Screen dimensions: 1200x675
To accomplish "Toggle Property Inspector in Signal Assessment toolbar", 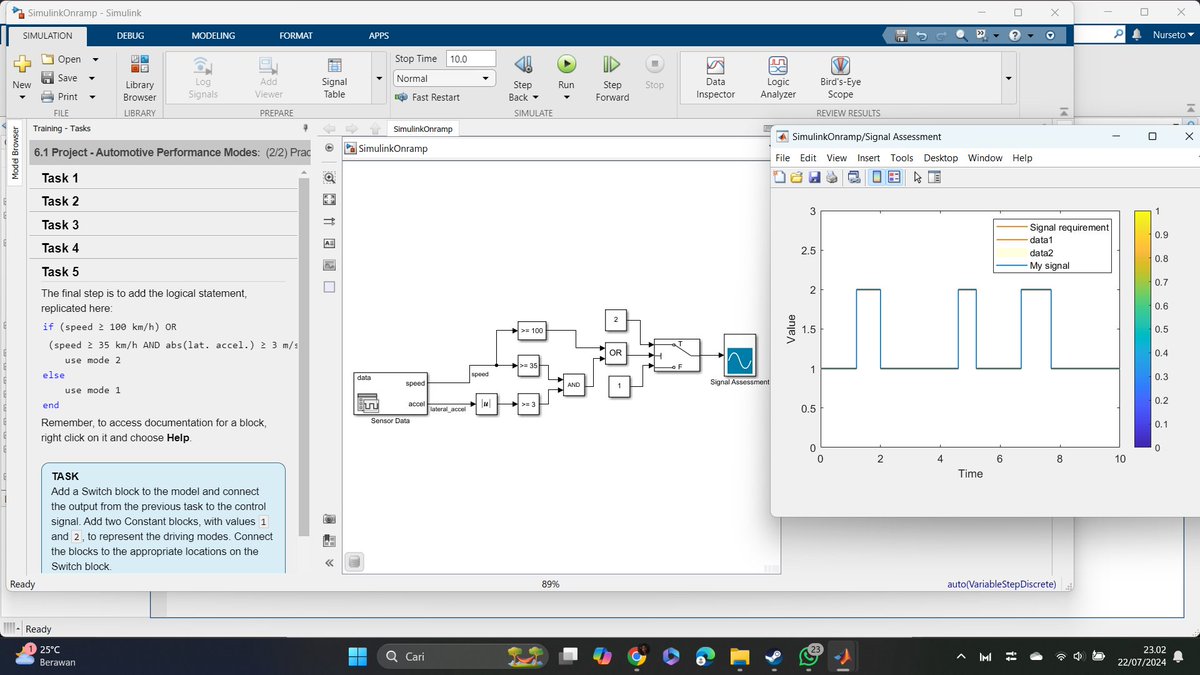I will 935,177.
